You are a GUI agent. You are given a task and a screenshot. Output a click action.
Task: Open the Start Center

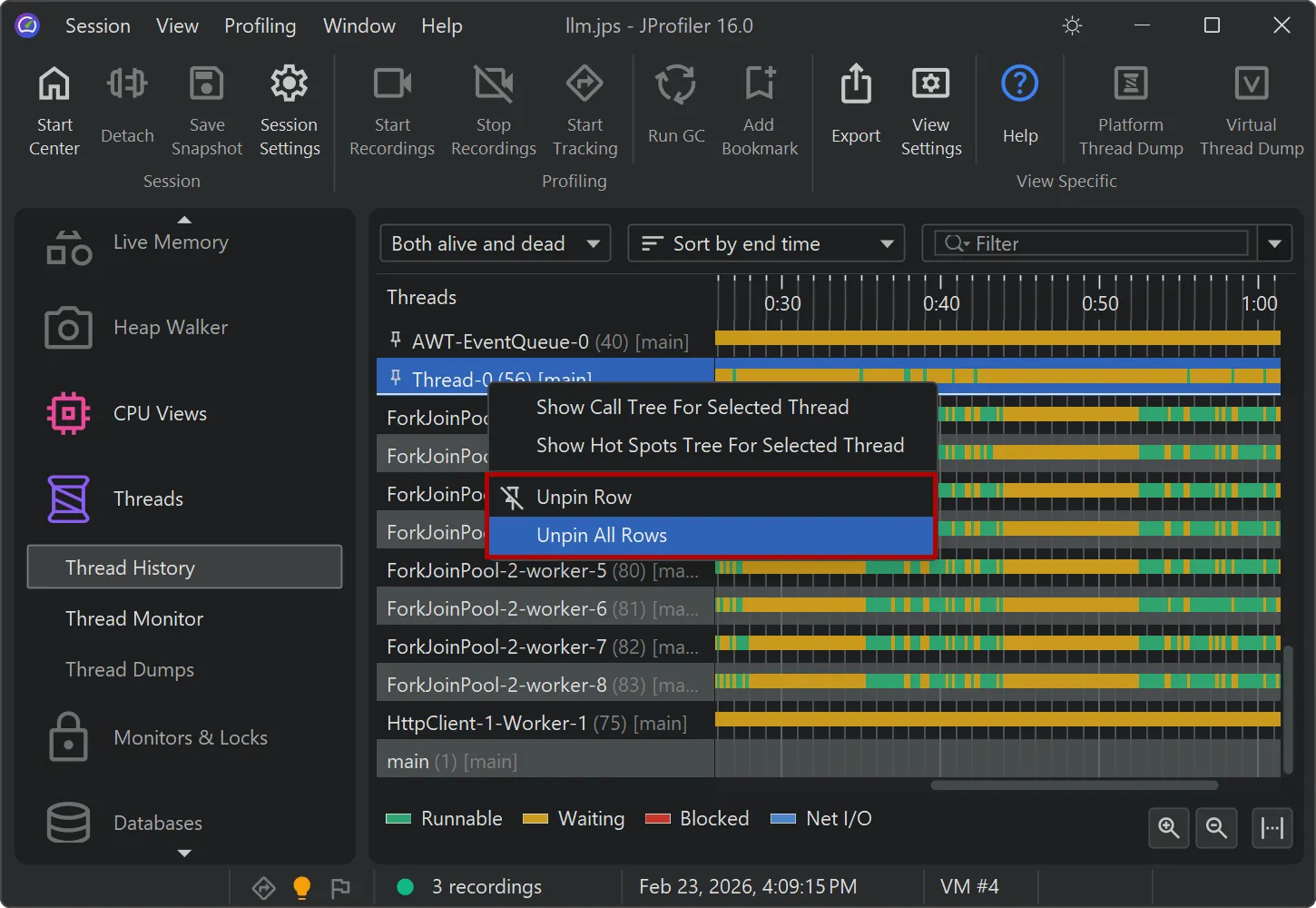(x=54, y=109)
